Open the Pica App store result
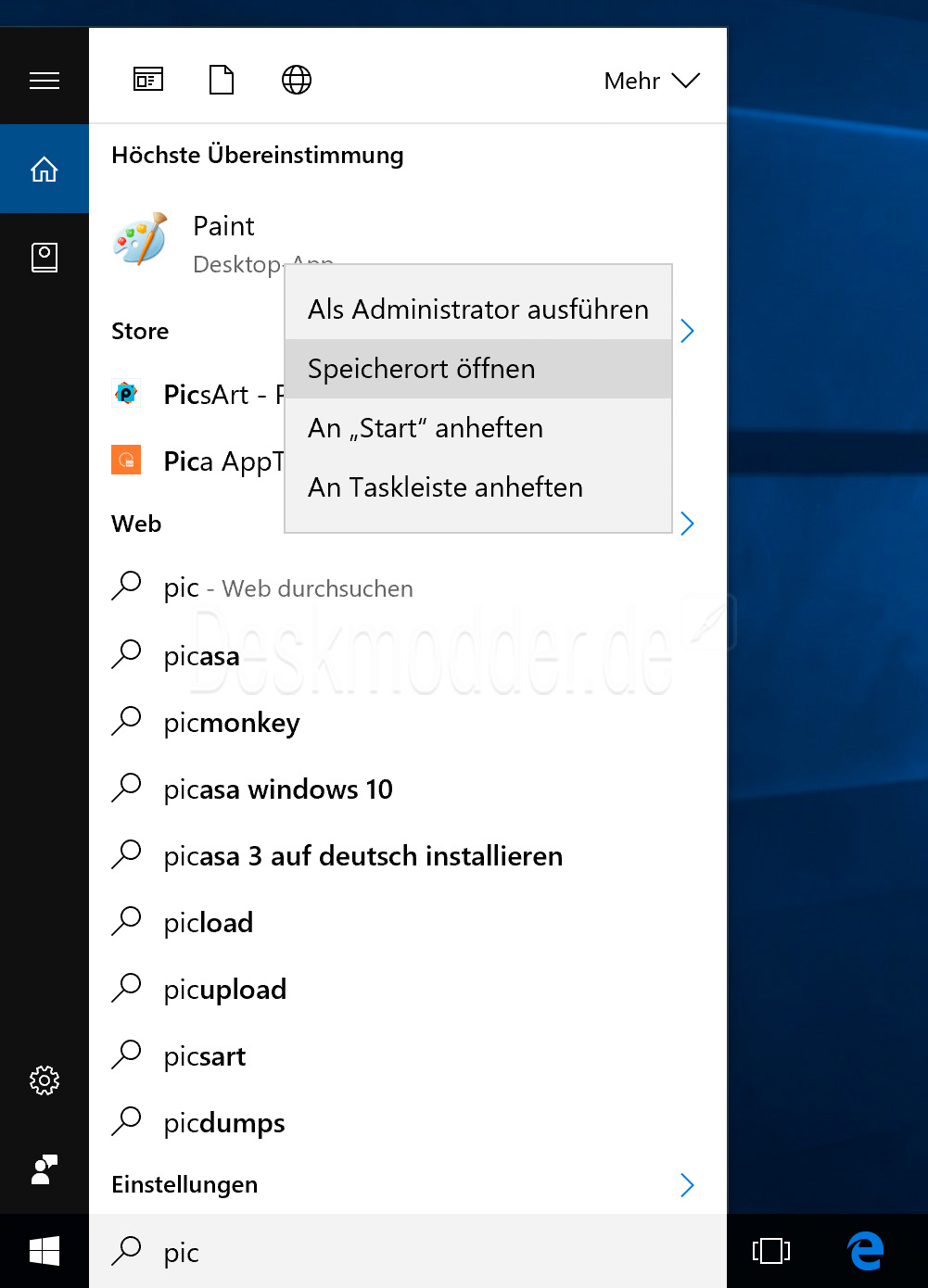This screenshot has width=928, height=1288. (186, 461)
